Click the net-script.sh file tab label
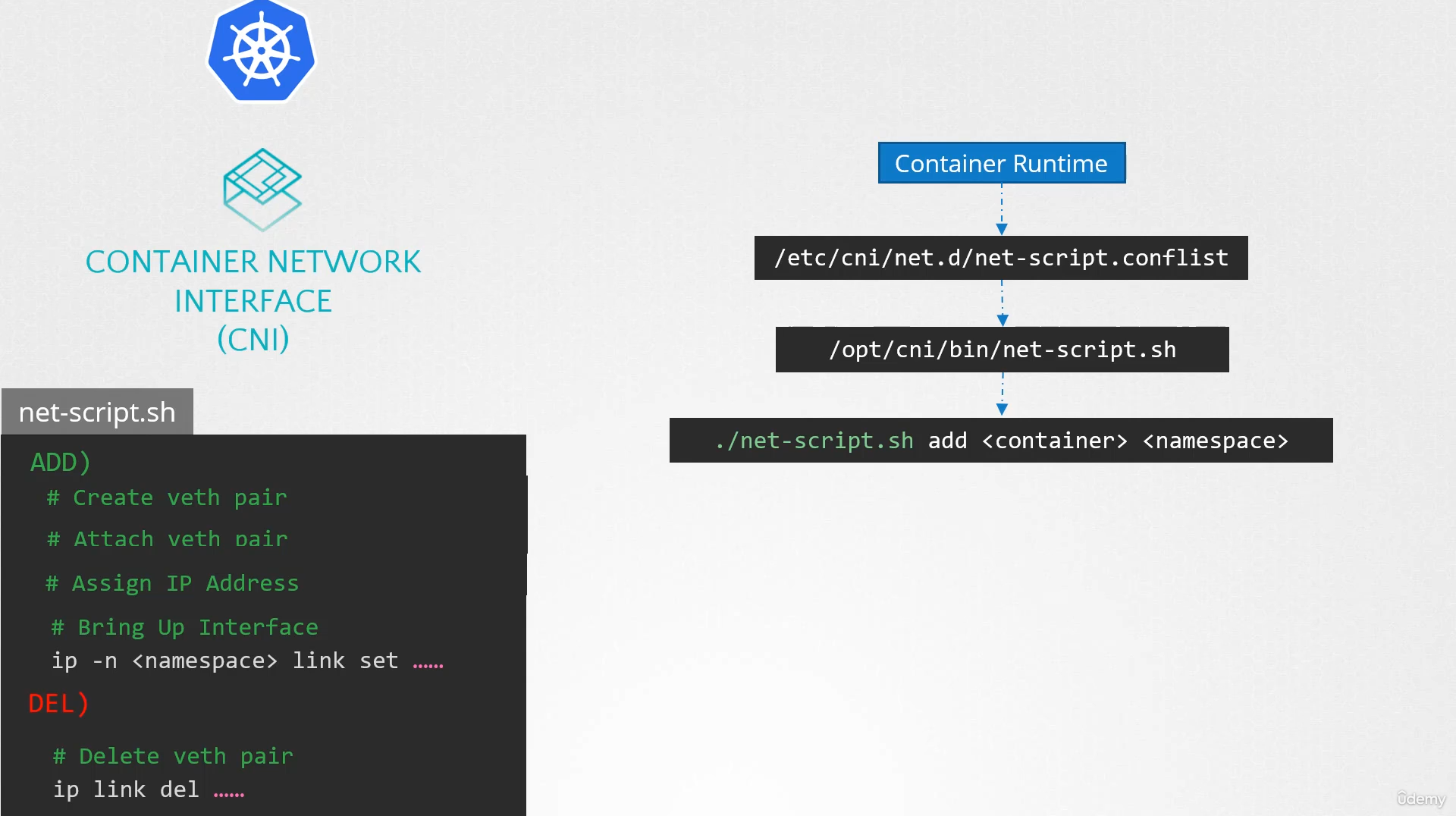 [x=97, y=412]
